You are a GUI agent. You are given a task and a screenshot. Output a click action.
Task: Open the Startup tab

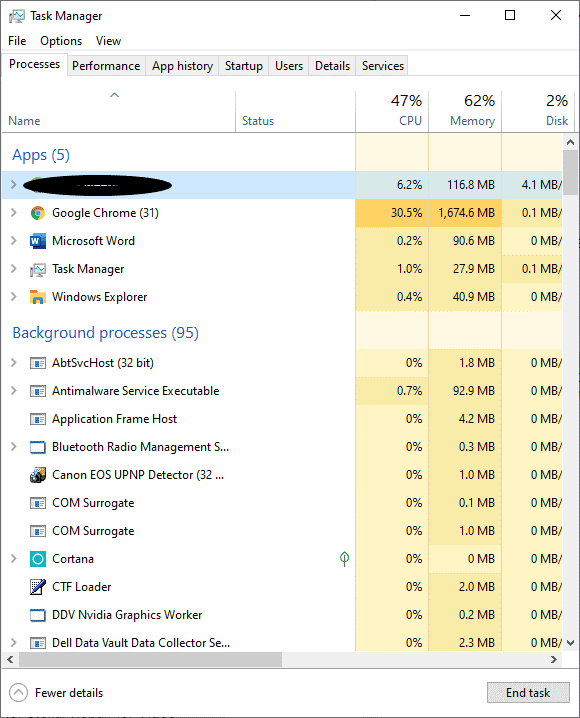click(244, 66)
